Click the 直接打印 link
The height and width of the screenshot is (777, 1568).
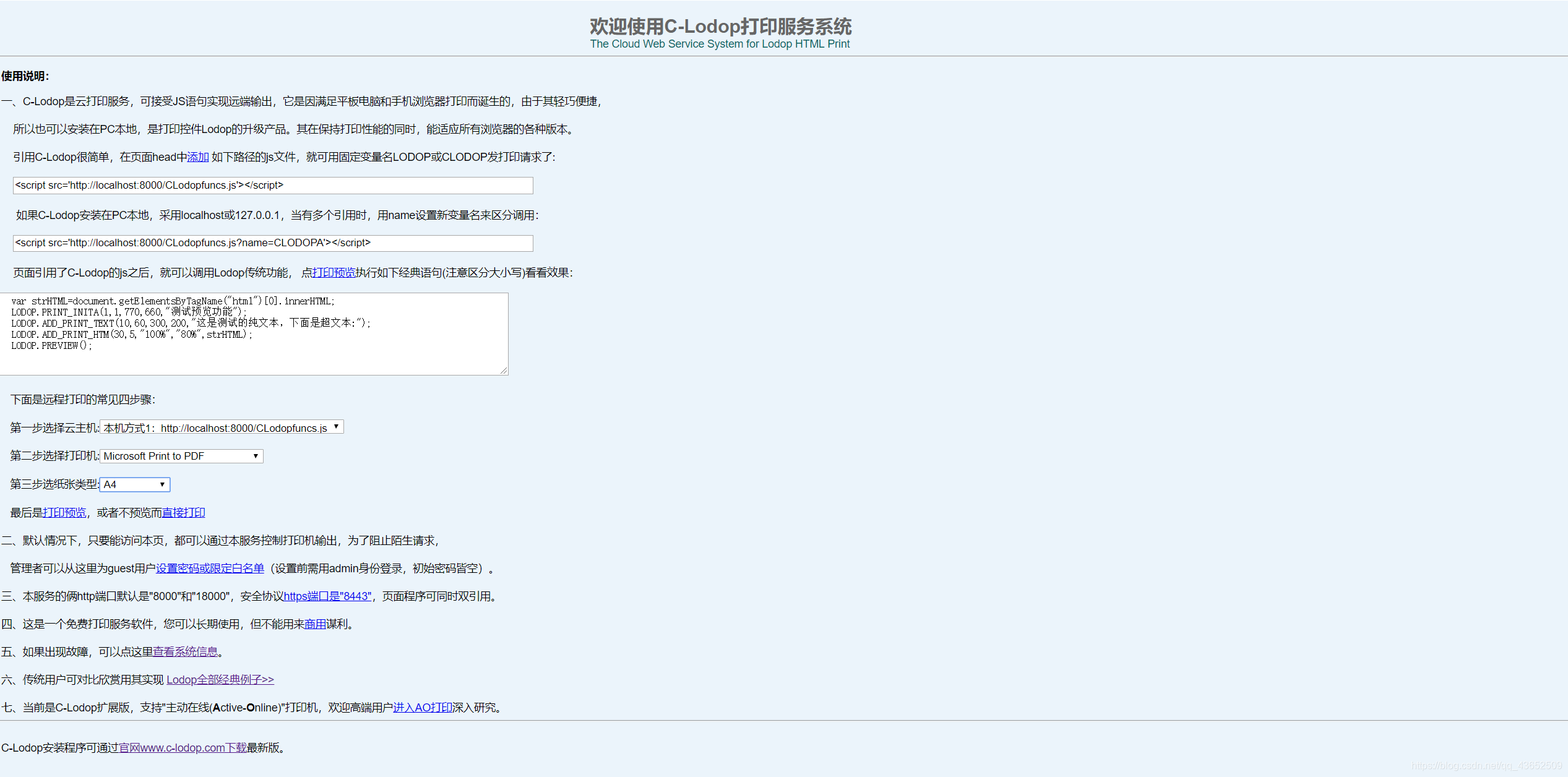point(183,512)
